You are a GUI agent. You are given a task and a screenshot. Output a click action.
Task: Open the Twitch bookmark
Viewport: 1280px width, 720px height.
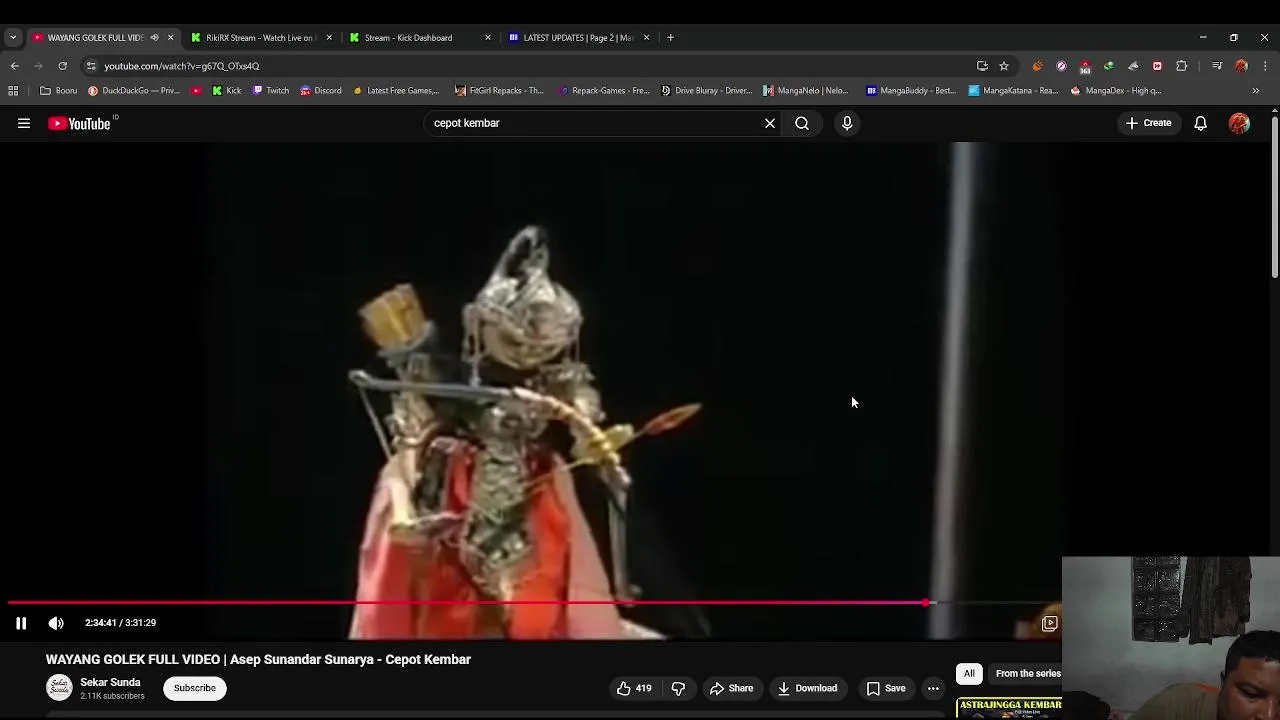tap(270, 90)
